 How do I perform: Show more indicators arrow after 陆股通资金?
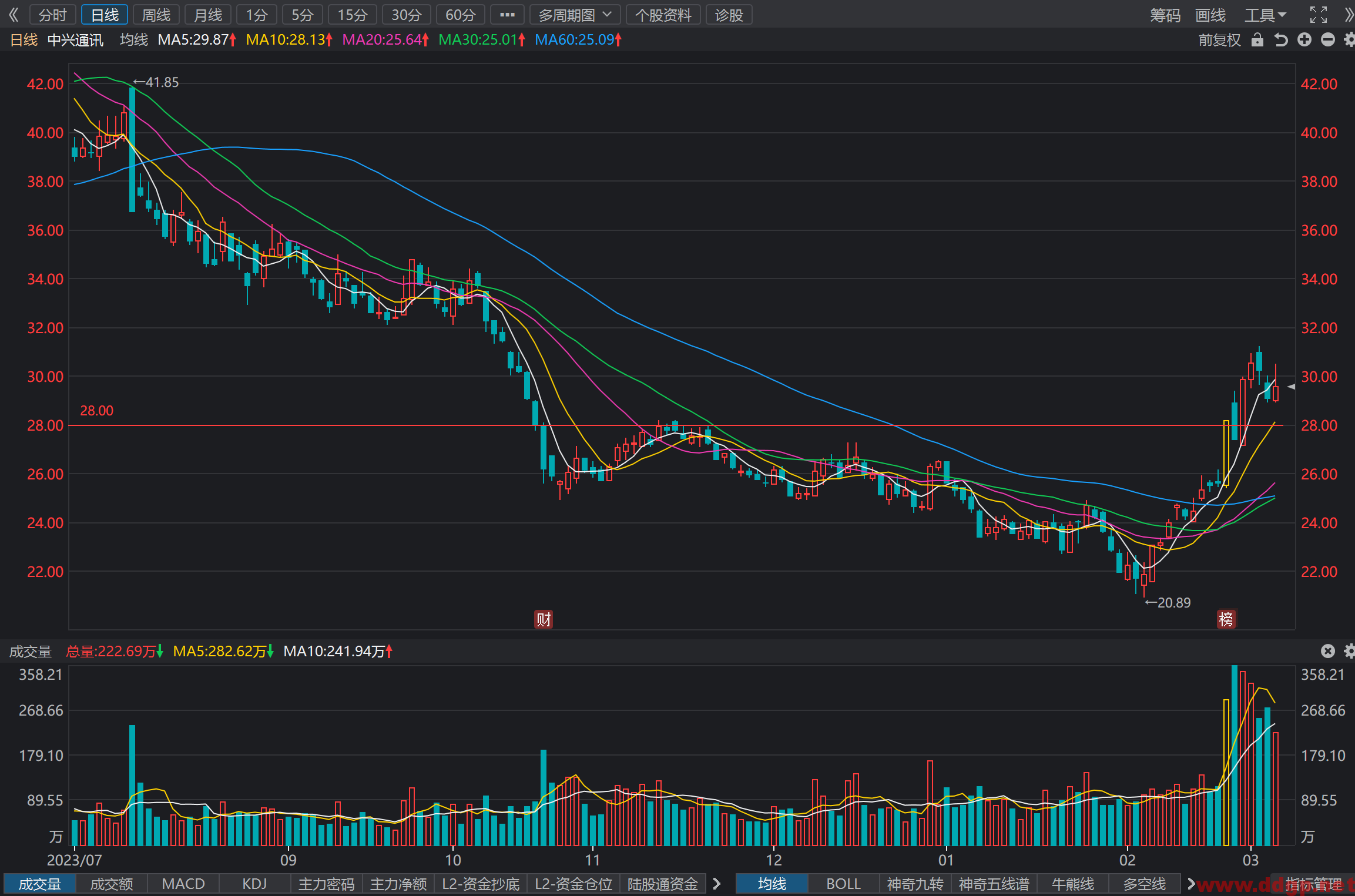click(x=716, y=884)
